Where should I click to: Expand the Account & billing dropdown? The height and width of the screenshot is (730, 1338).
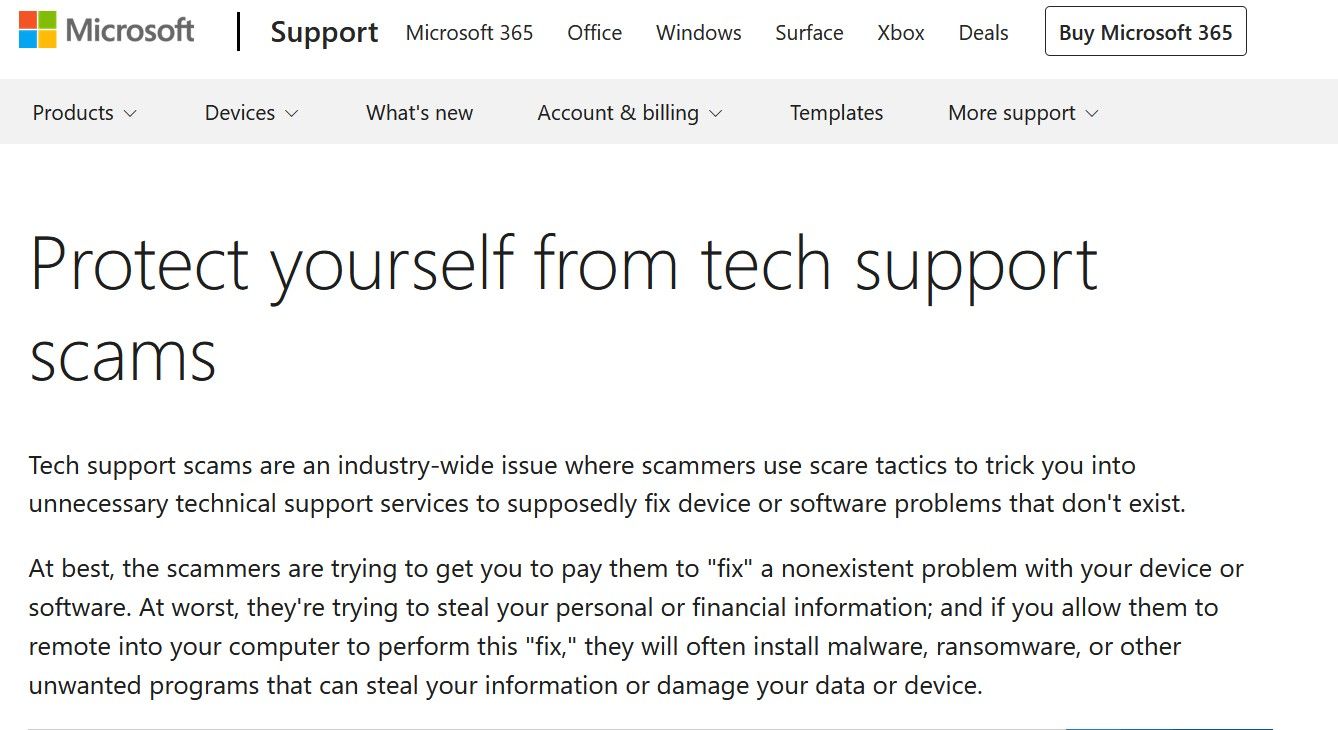tap(629, 113)
